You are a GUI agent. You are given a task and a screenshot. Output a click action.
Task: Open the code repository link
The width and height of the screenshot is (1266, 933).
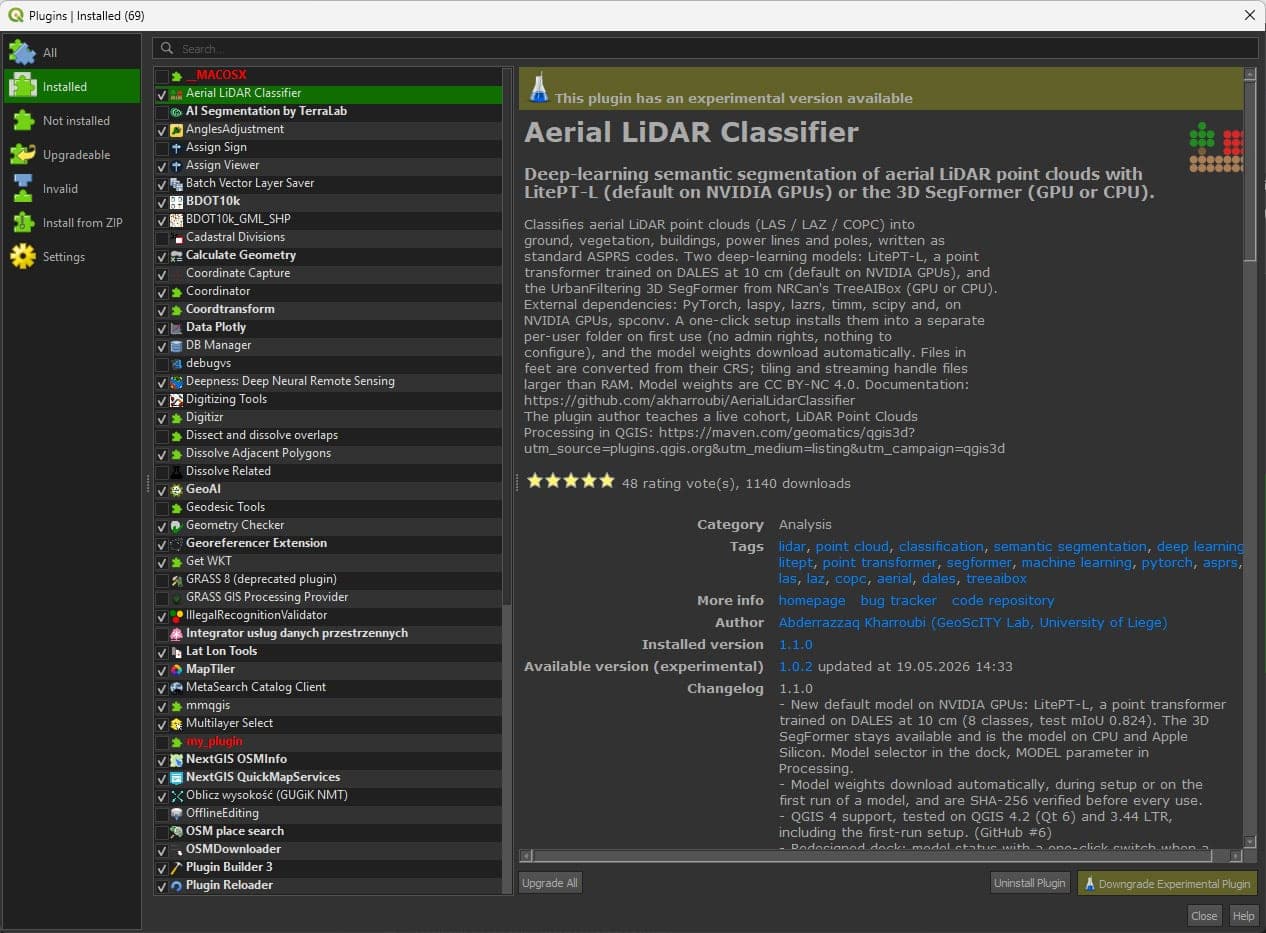pyautogui.click(x=1003, y=600)
